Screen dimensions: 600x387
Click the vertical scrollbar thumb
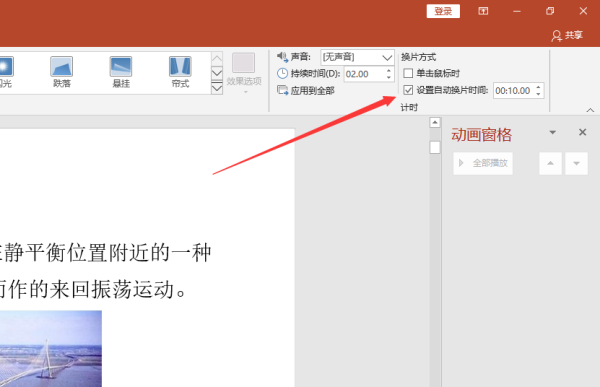tap(435, 147)
